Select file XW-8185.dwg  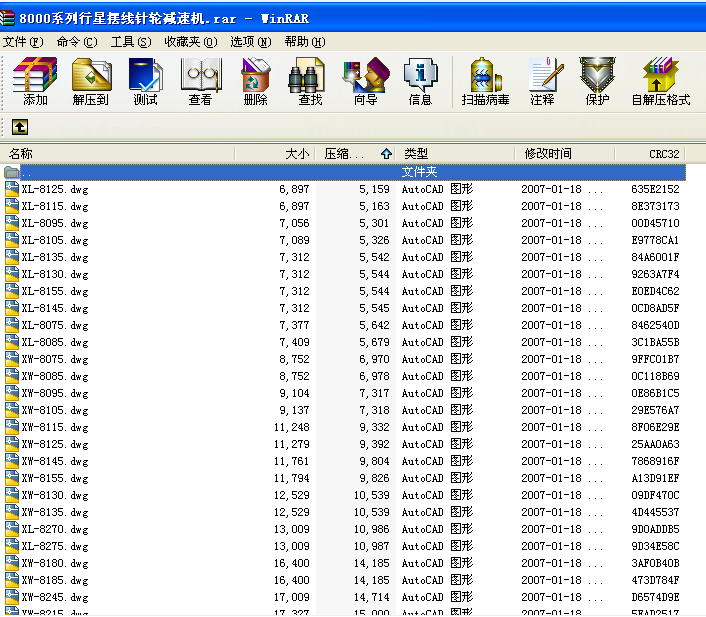click(55, 580)
